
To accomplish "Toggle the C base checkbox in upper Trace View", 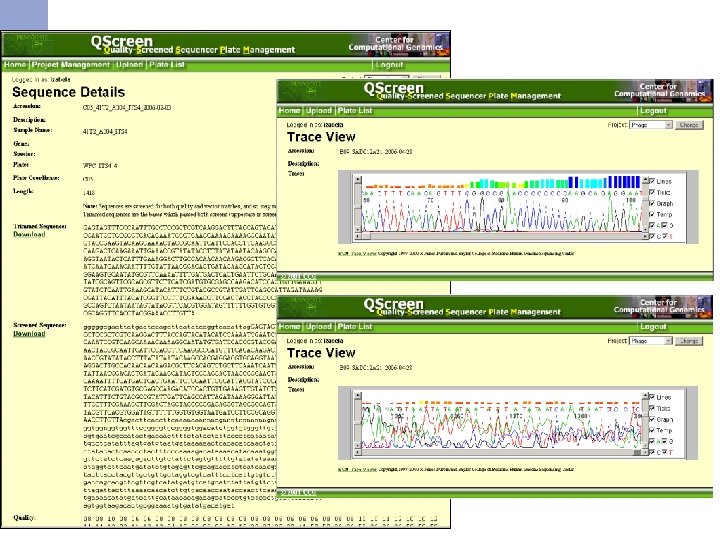I will click(652, 236).
